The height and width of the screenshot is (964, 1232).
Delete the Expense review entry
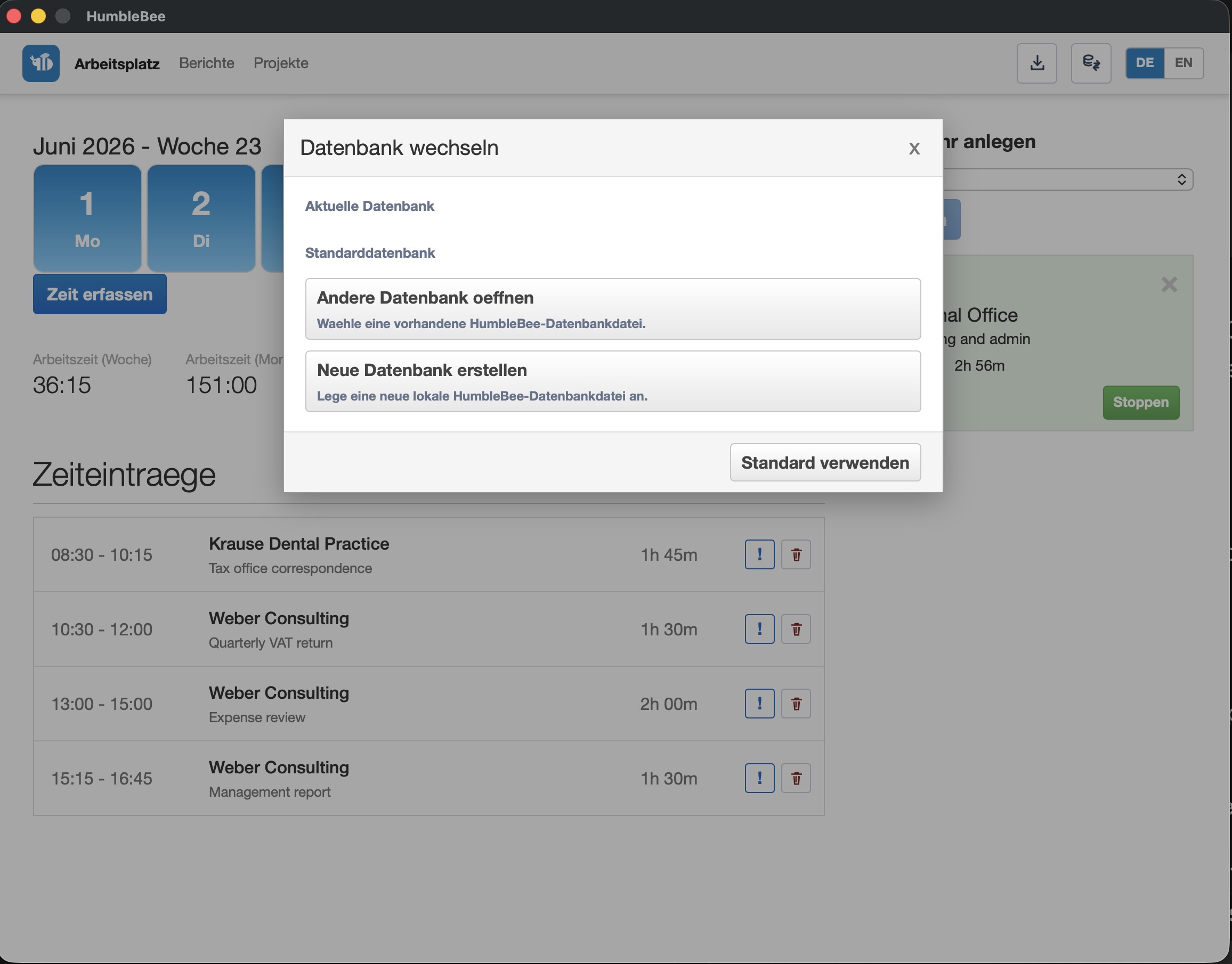click(796, 704)
